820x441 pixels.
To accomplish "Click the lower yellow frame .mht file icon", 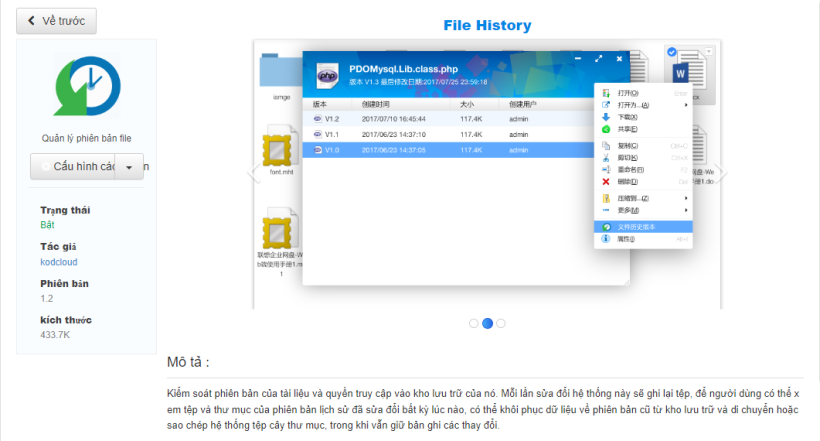I will tap(281, 229).
